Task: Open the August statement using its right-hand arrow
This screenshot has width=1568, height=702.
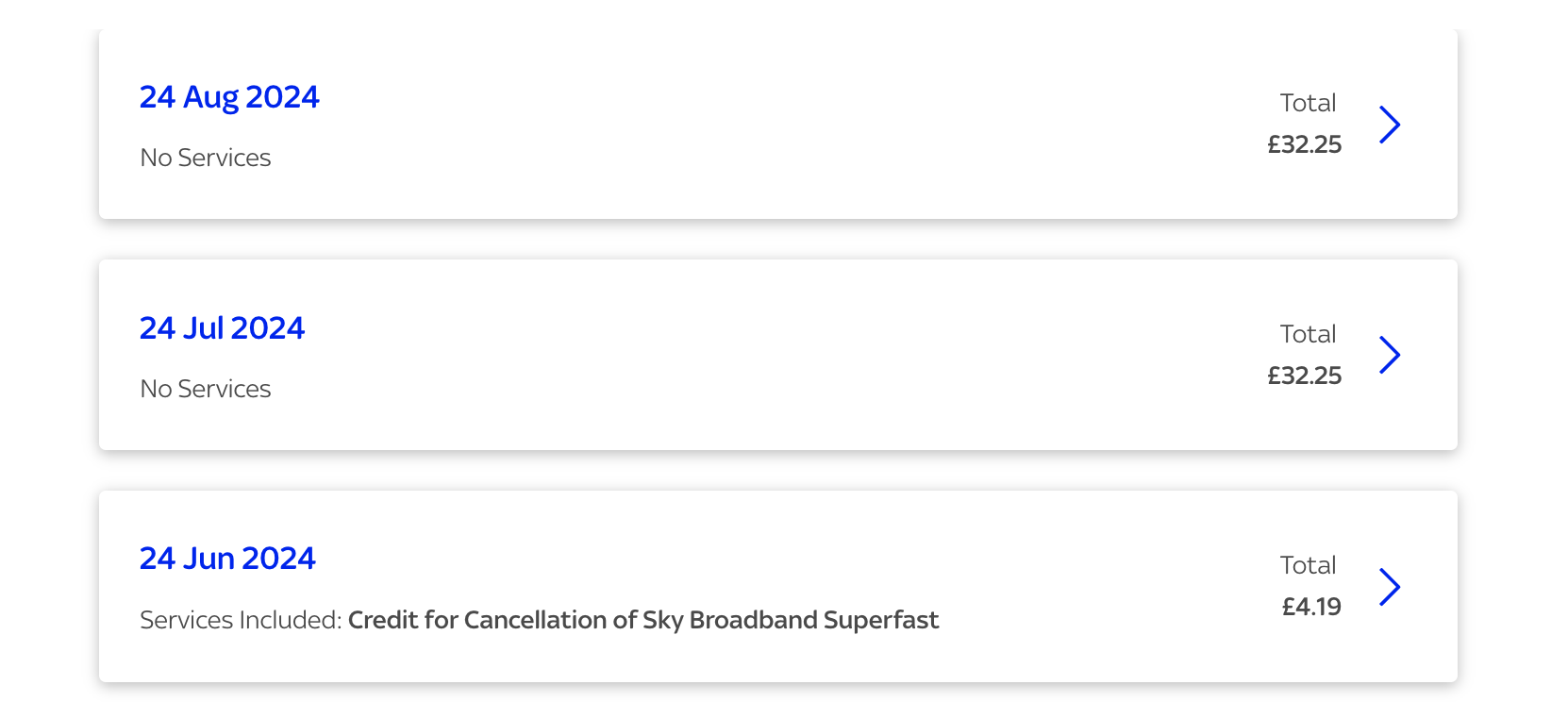Action: [x=1391, y=124]
